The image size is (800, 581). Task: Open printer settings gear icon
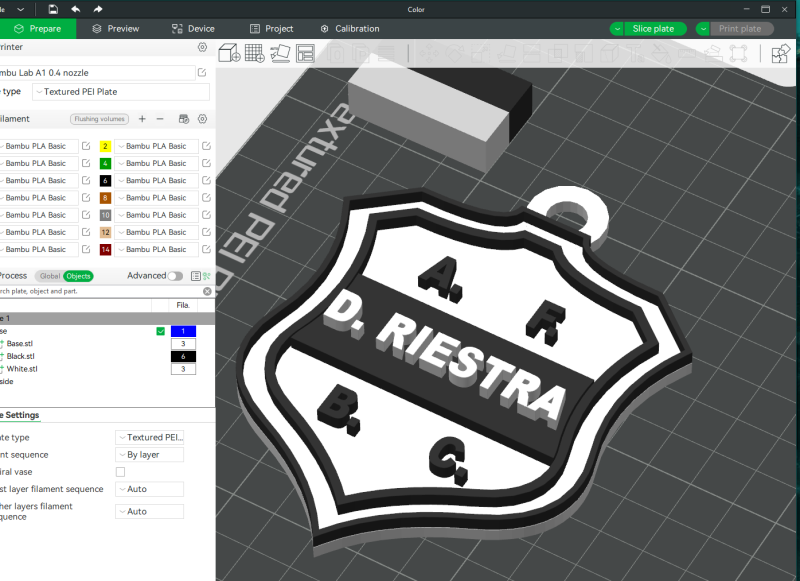203,47
